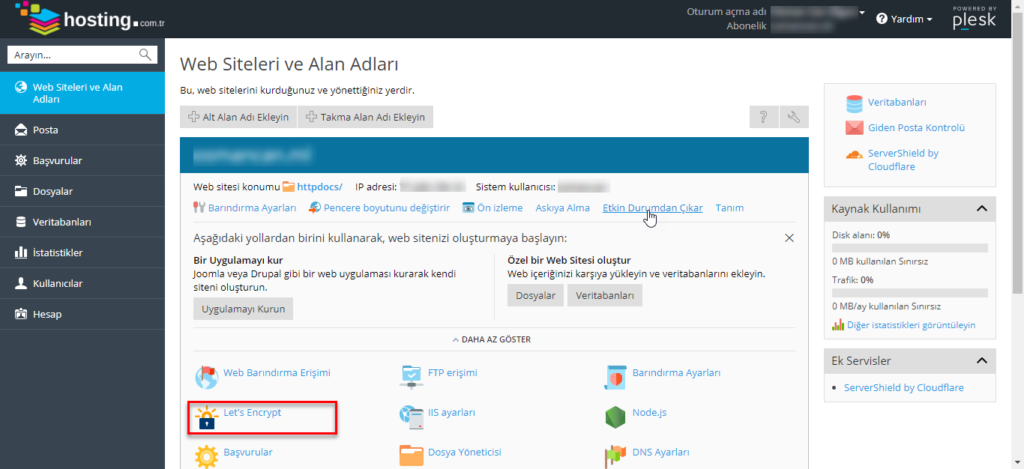Click DAHA AZ GÖSTER to collapse tools
The image size is (1024, 469).
(x=491, y=340)
